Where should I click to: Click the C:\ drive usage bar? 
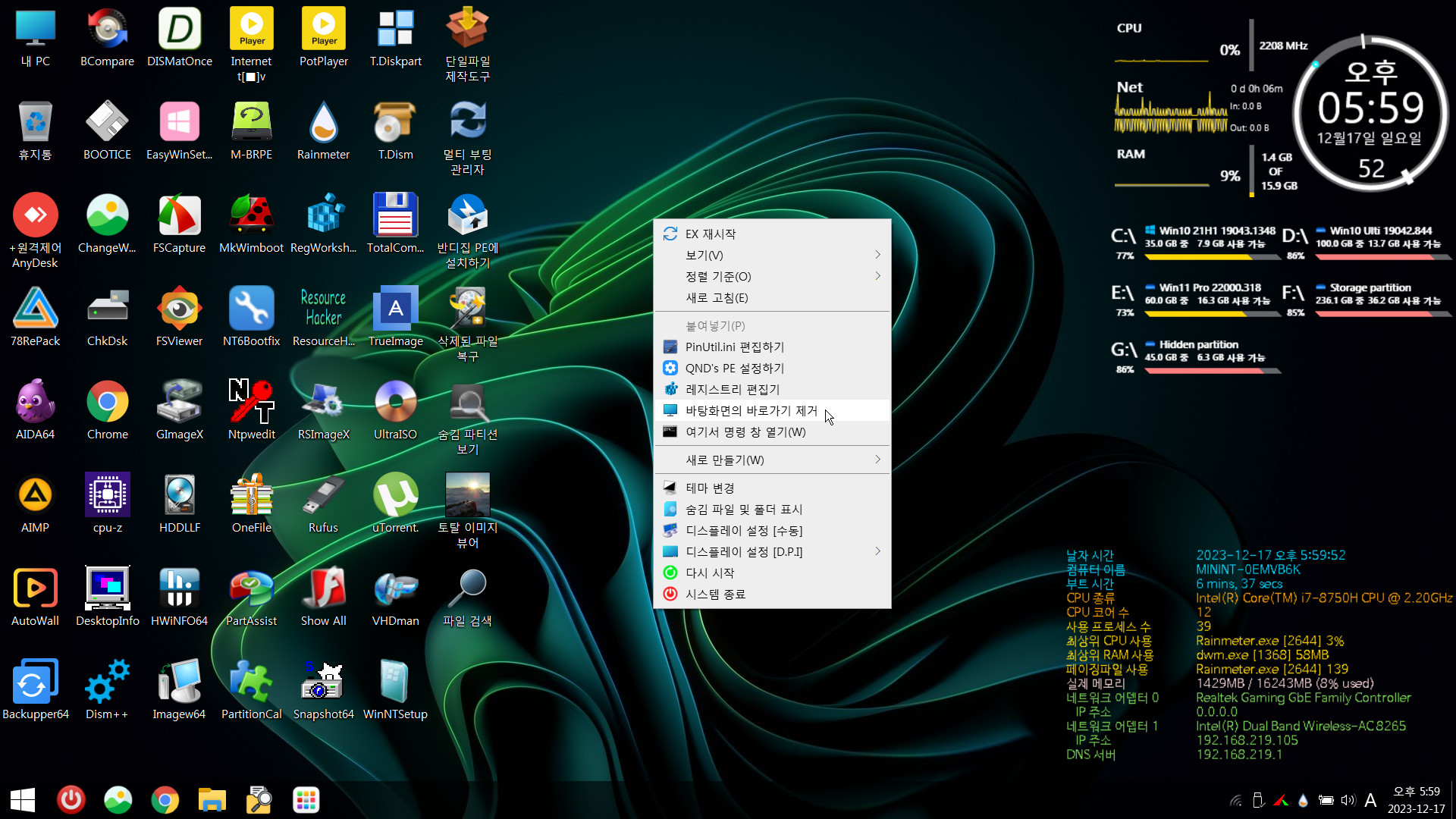tap(1213, 257)
